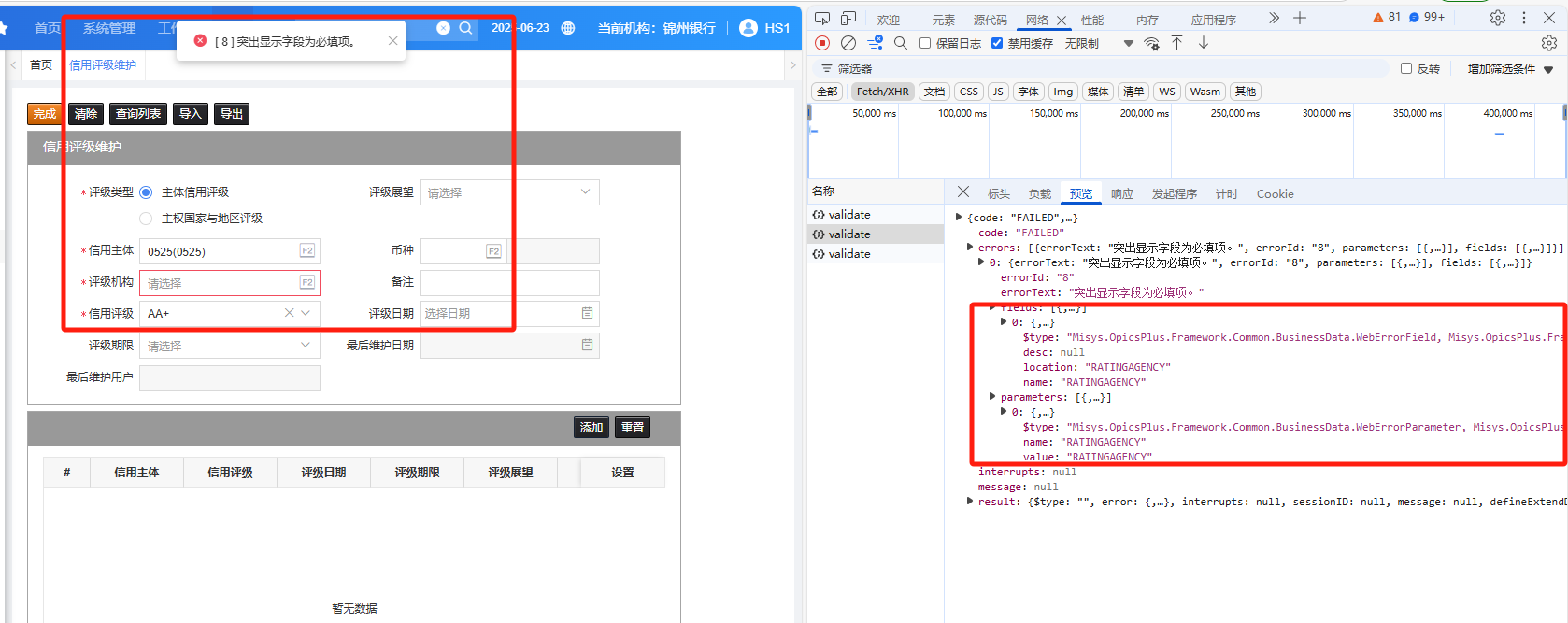The height and width of the screenshot is (623, 1568).
Task: Click the 评级机构 input field
Action: (x=230, y=283)
